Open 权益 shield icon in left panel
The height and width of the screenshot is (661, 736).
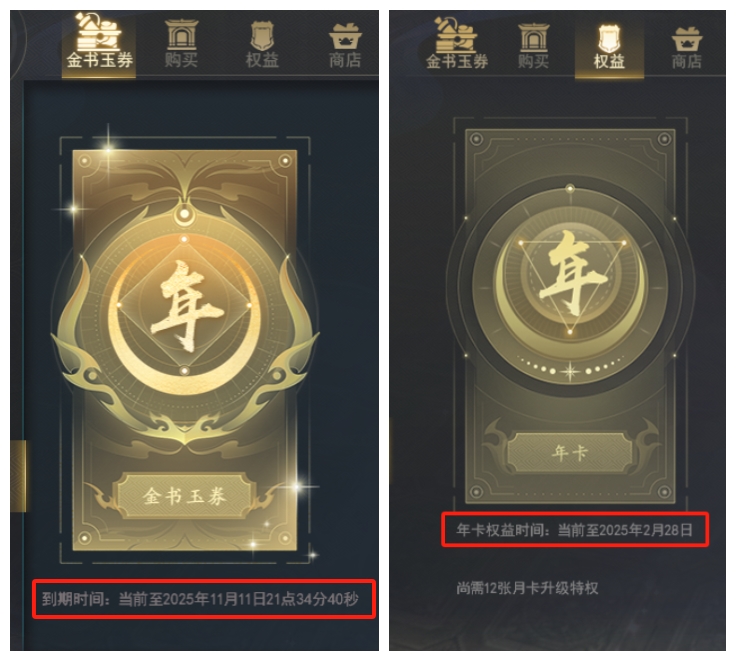point(262,35)
